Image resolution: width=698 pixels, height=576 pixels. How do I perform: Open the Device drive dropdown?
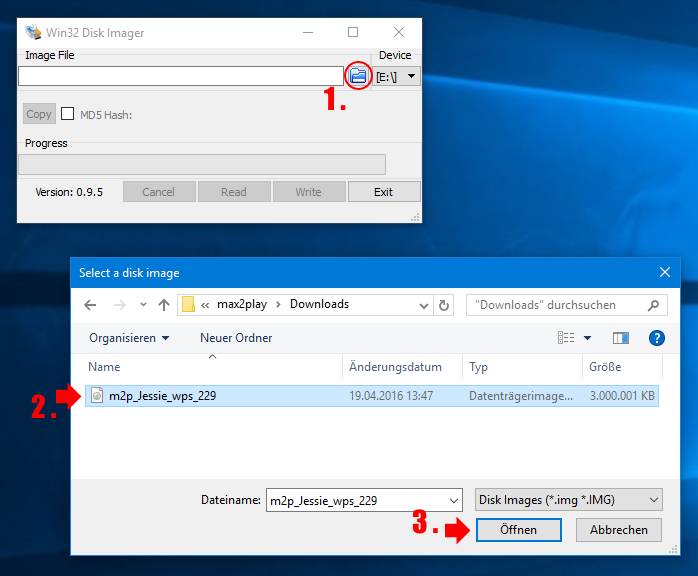(396, 77)
